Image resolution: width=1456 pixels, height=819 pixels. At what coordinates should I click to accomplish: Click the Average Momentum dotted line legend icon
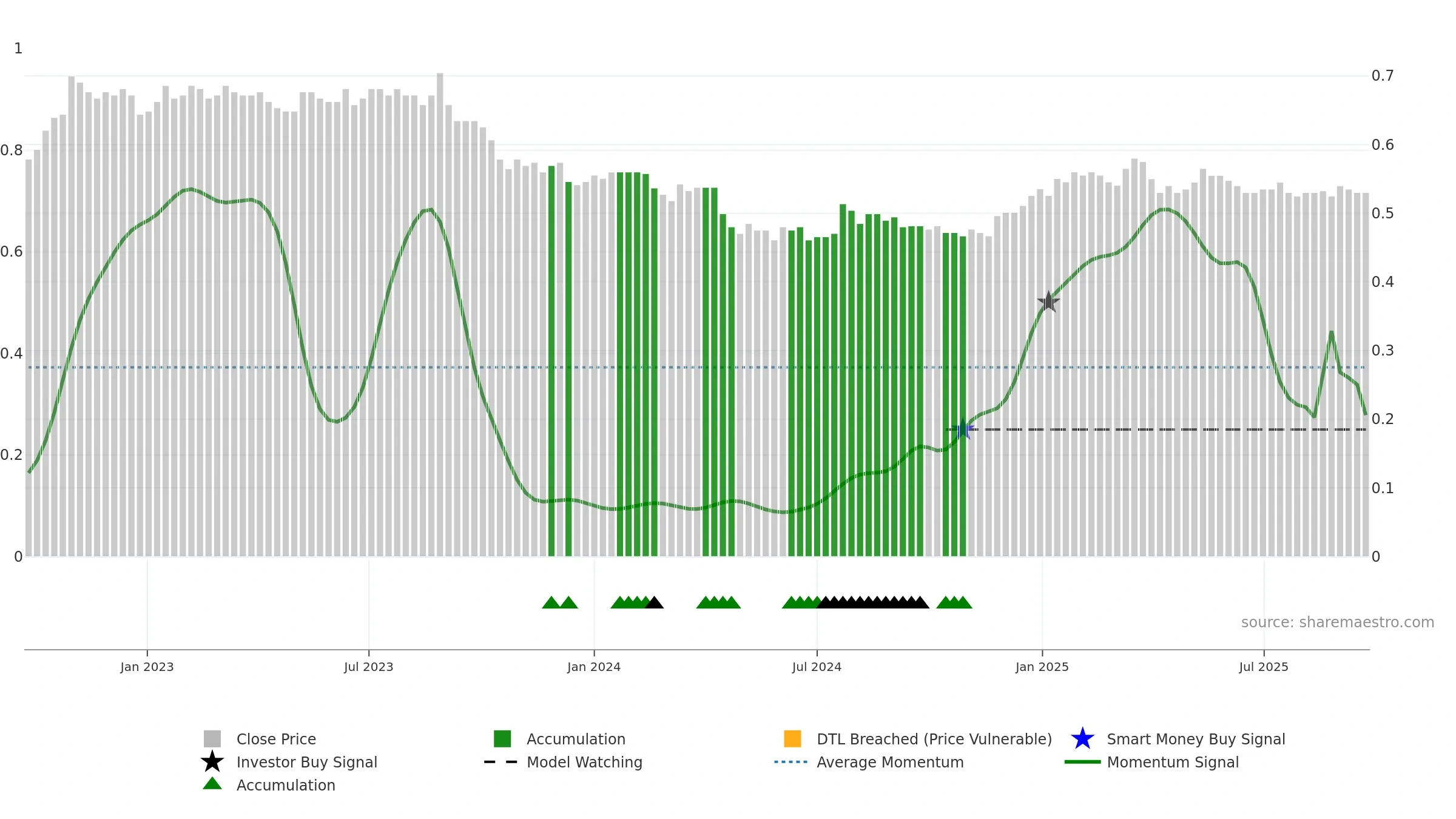click(791, 762)
